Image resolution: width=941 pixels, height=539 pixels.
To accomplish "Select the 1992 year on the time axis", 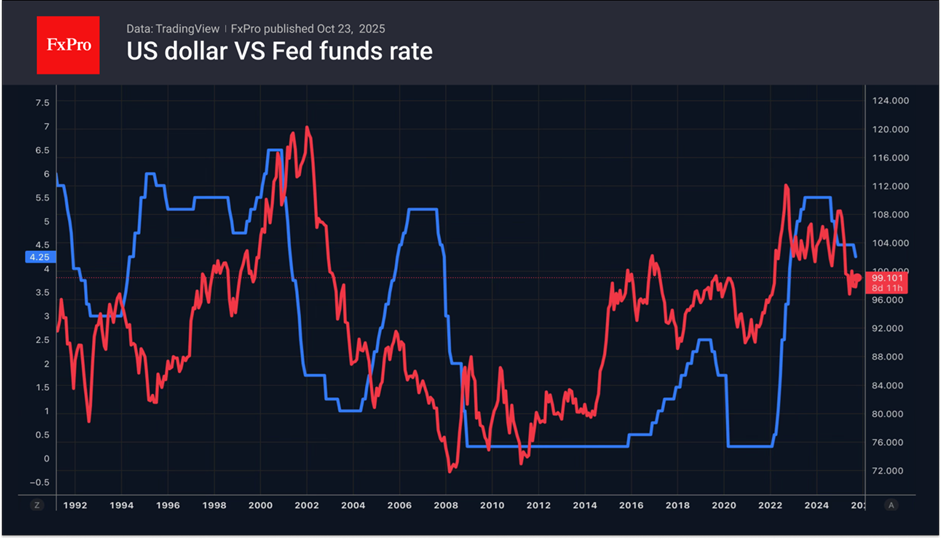I will (74, 505).
